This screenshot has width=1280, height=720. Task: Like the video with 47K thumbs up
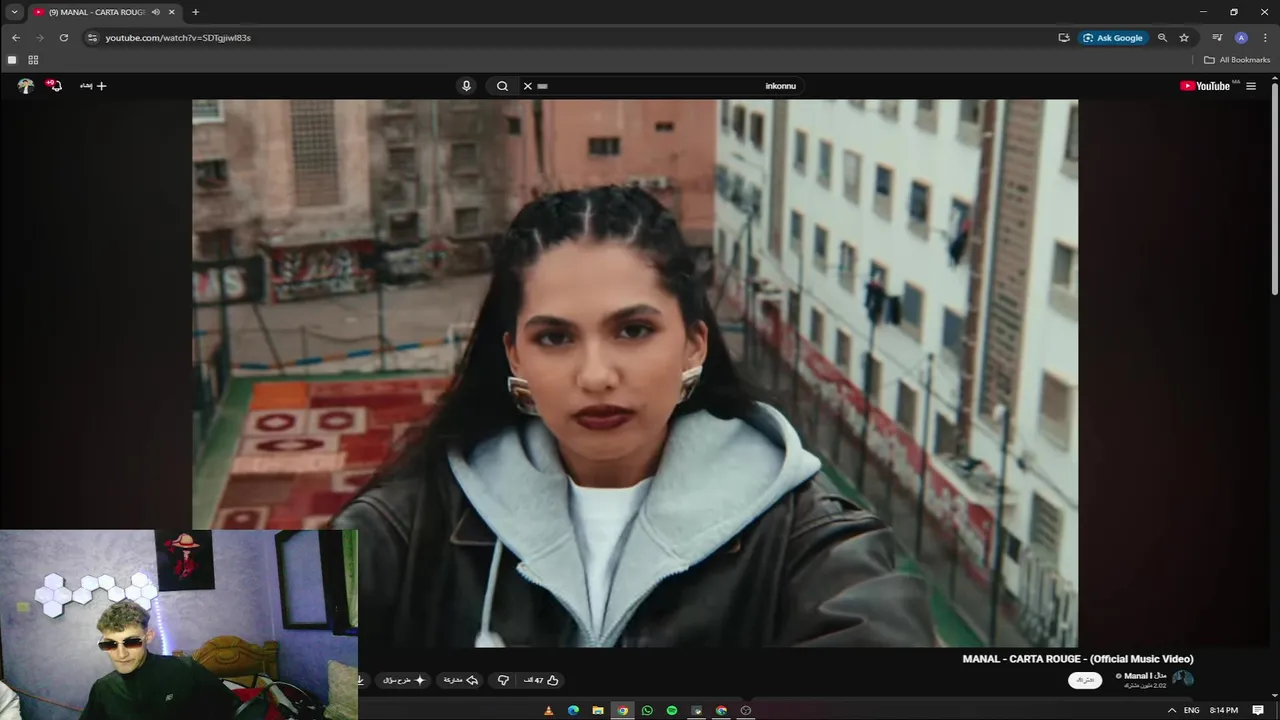point(541,680)
